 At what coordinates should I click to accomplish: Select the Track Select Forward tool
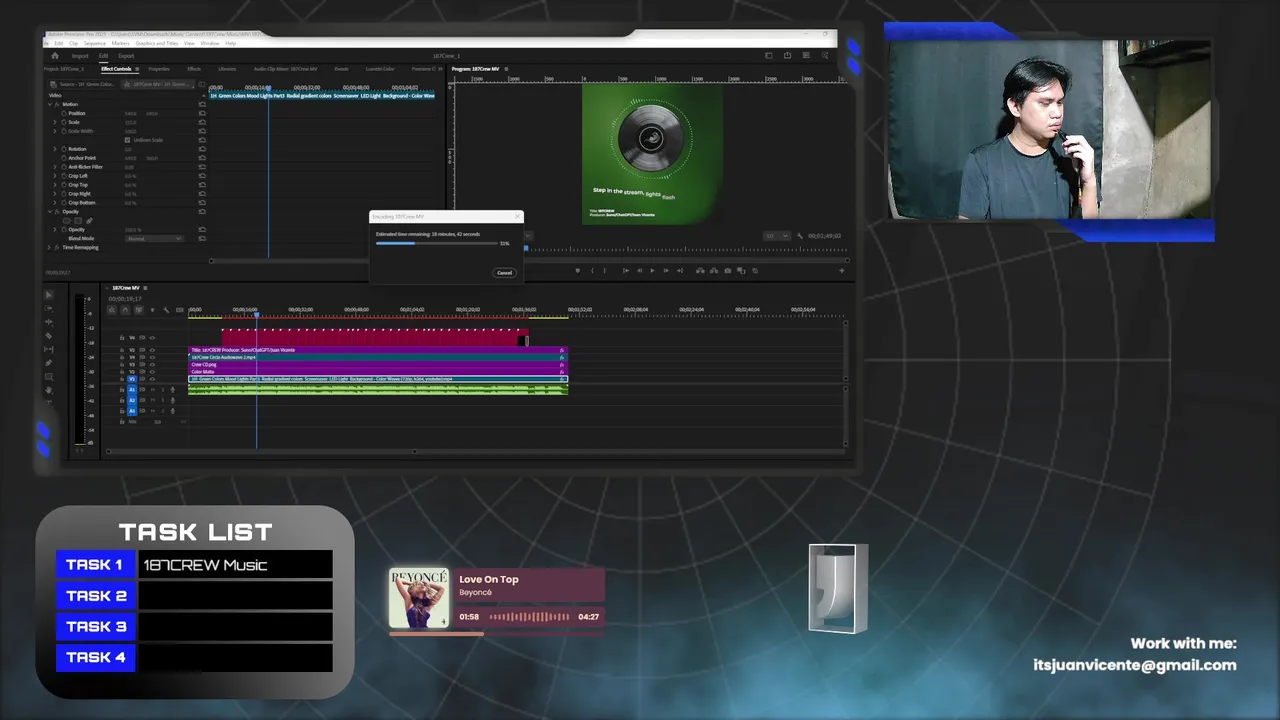click(49, 309)
